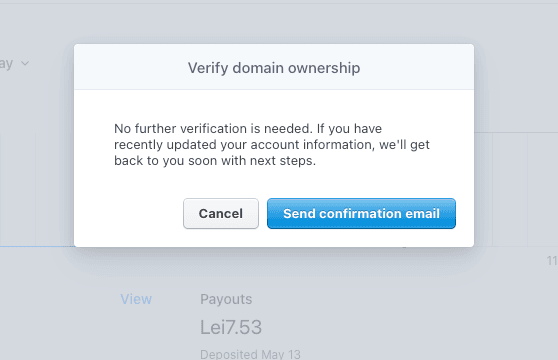Click the 'recently updated your account information' line
558x360 pixels.
[272, 145]
